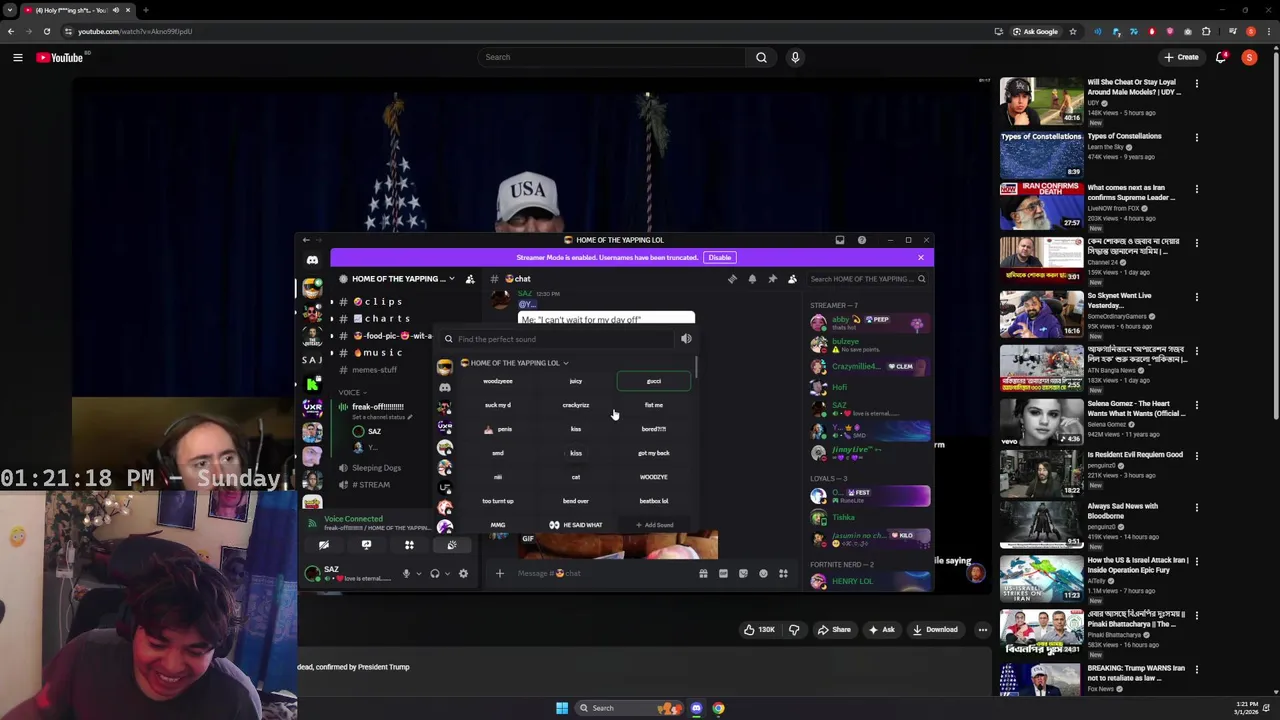
Task: Play the crackyrizz sound
Action: point(576,405)
